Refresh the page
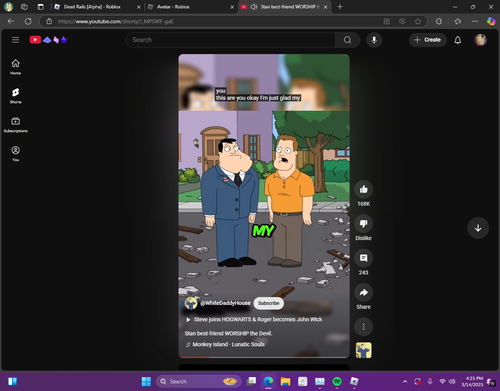This screenshot has height=391, width=500. click(x=28, y=21)
